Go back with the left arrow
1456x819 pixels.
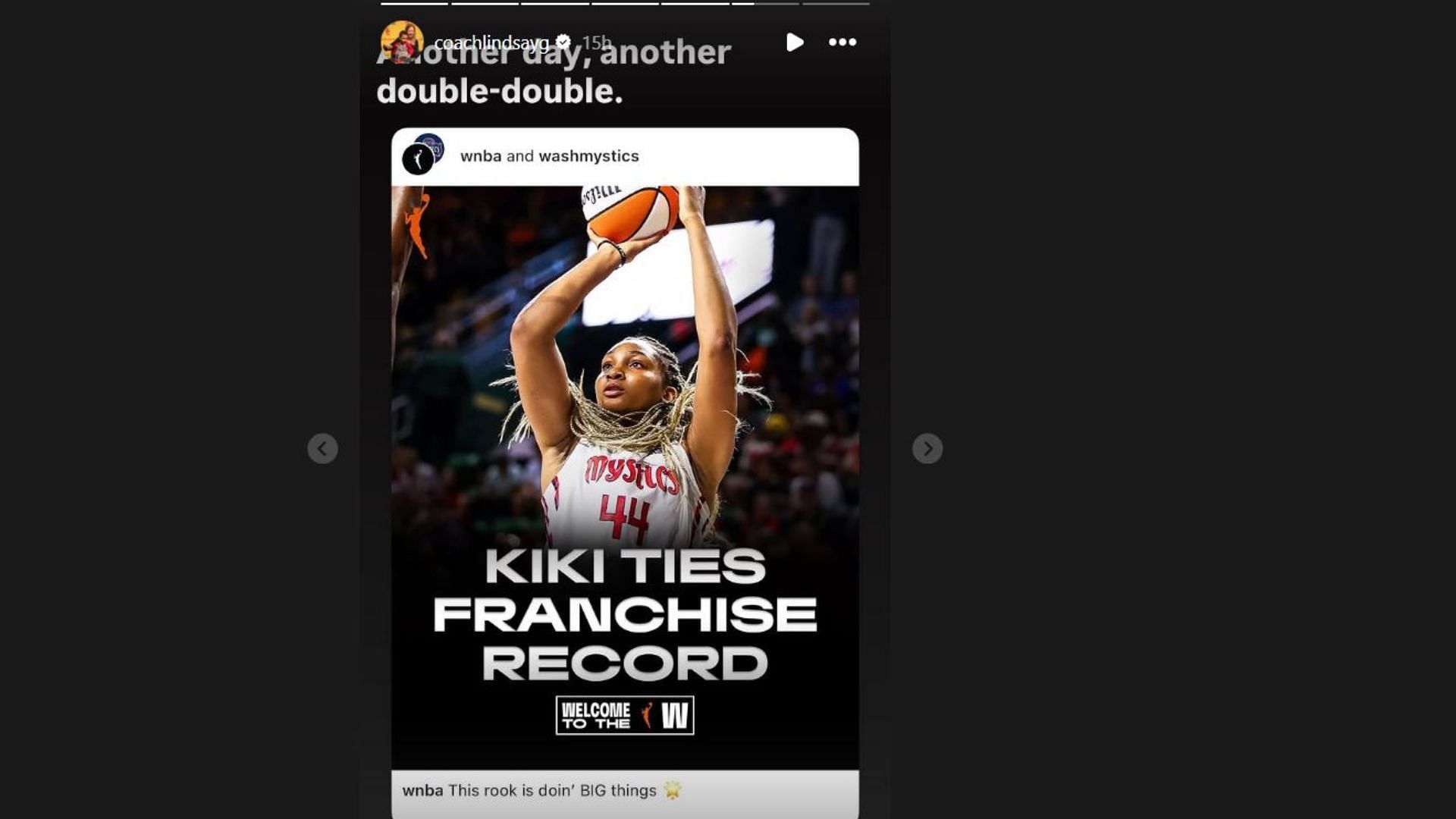322,448
